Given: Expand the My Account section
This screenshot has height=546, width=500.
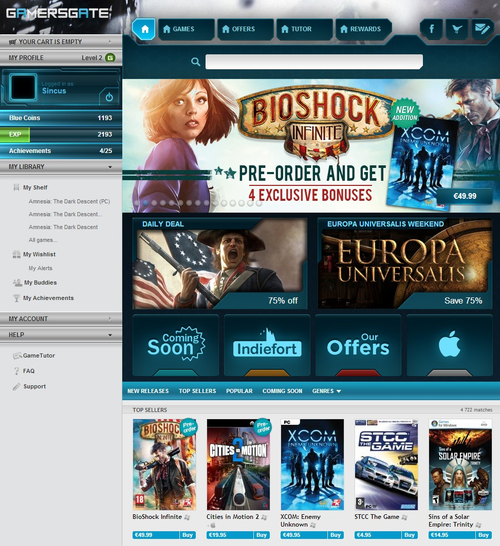Looking at the screenshot, I should tap(61, 319).
